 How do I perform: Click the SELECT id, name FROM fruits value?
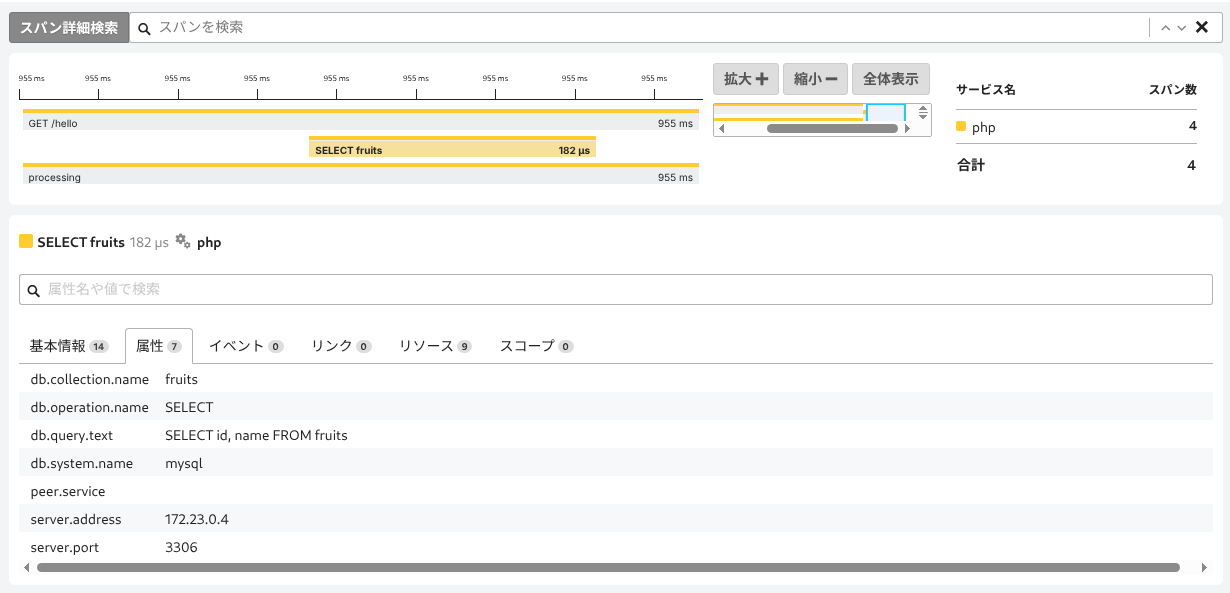pos(256,436)
